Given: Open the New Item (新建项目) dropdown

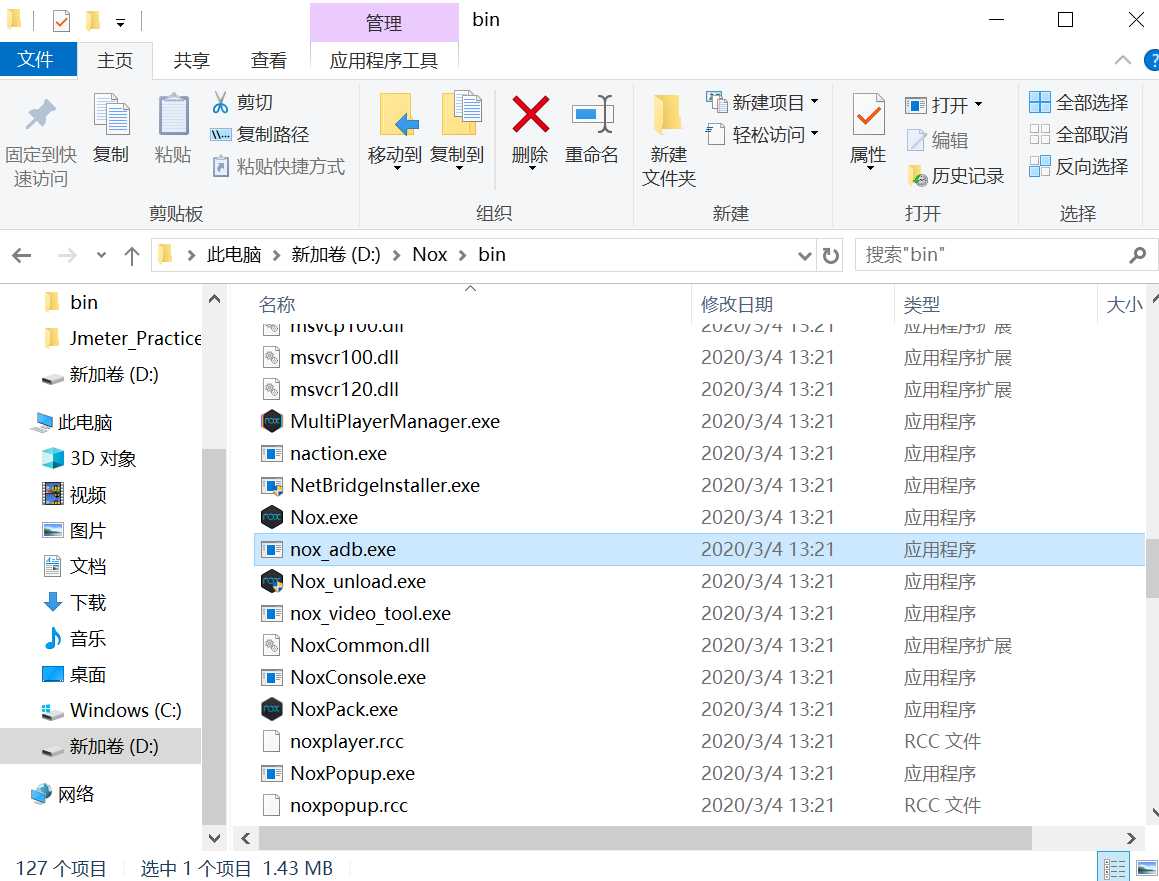Looking at the screenshot, I should click(x=815, y=101).
